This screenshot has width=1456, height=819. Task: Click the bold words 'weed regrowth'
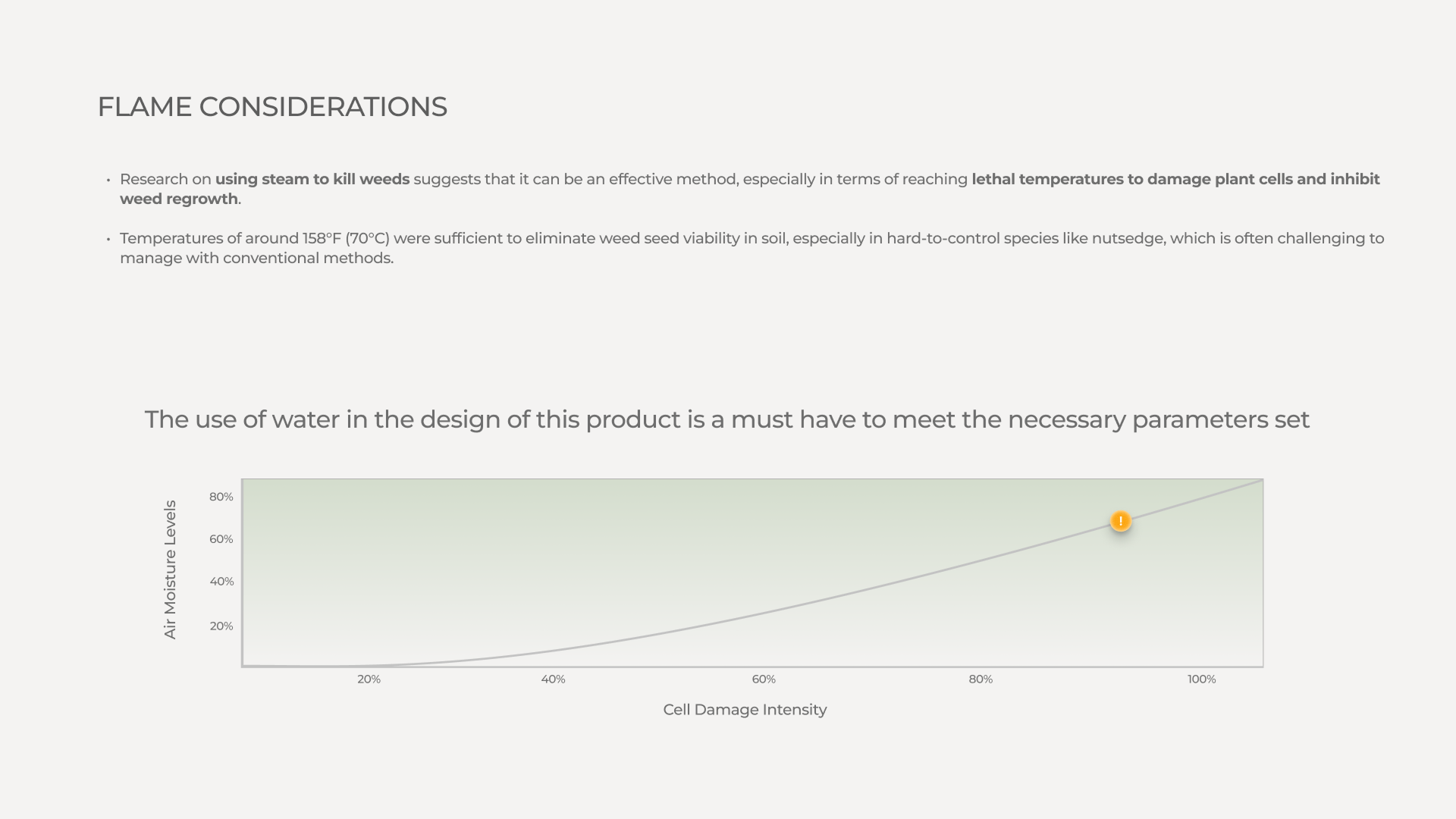pyautogui.click(x=179, y=199)
